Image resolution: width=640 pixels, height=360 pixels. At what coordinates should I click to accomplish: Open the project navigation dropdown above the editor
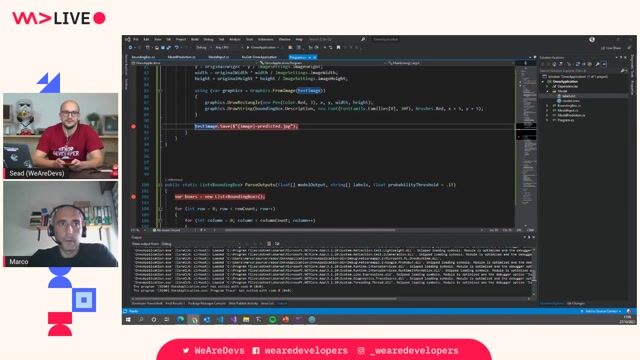[x=195, y=63]
